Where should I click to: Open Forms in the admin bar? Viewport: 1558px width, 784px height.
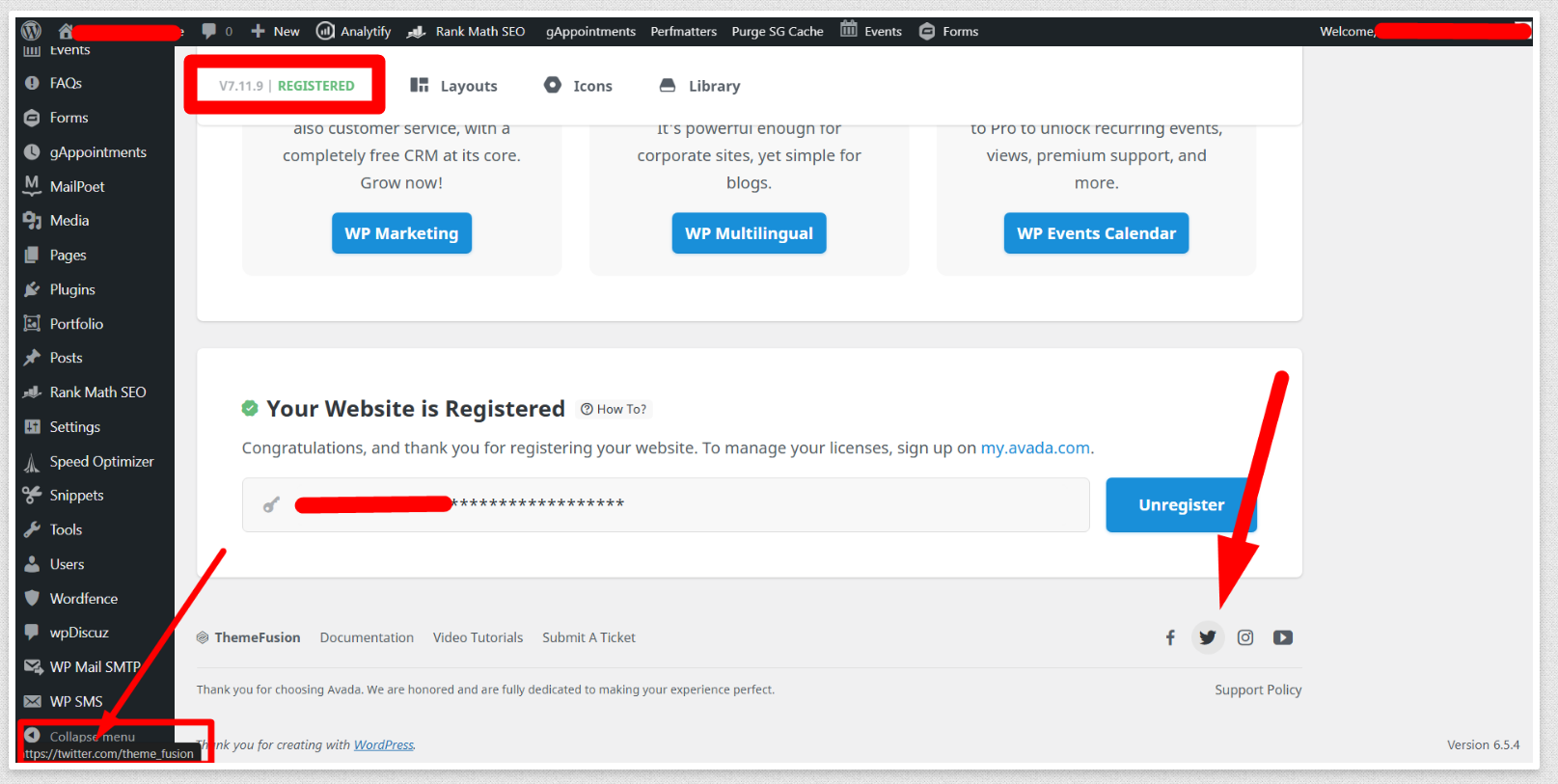pos(948,31)
